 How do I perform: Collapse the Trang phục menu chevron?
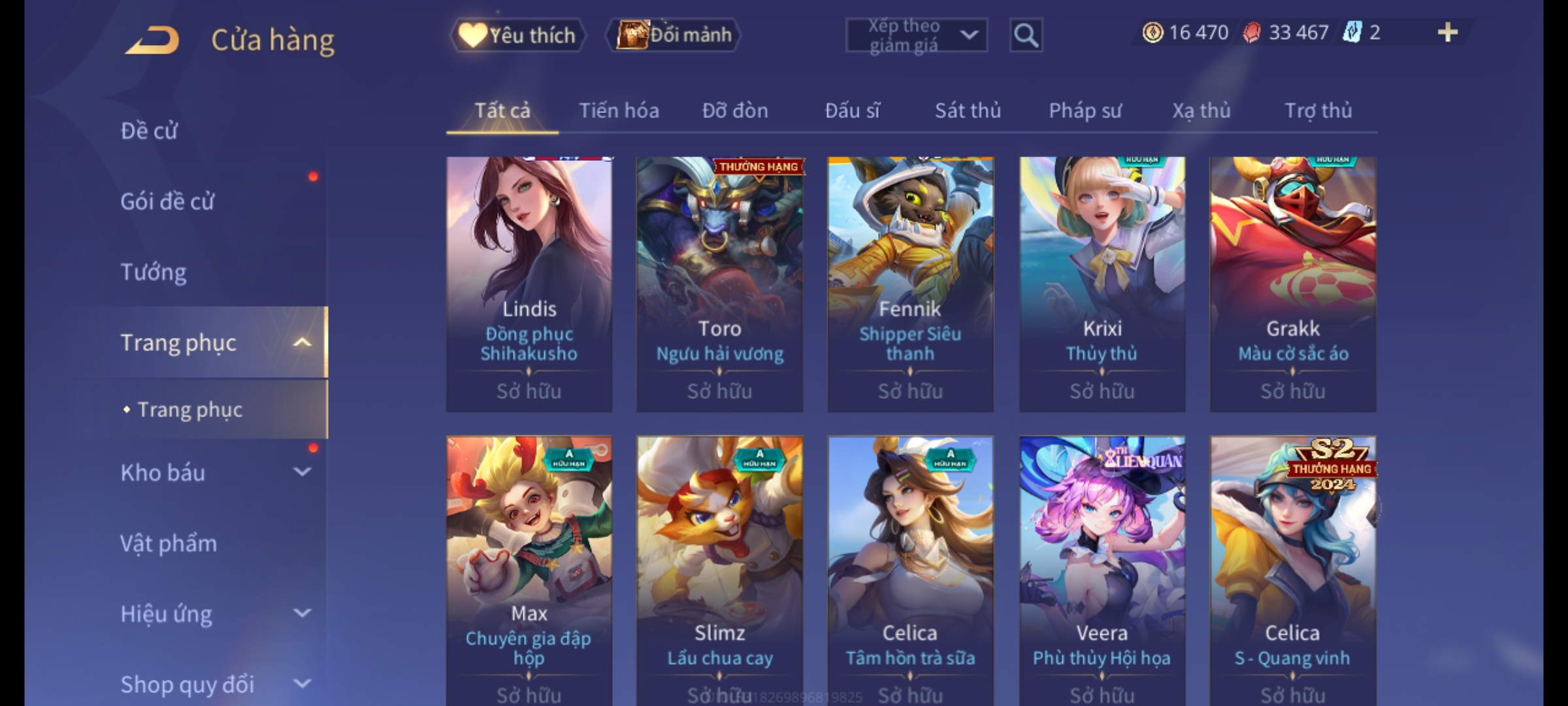[302, 343]
